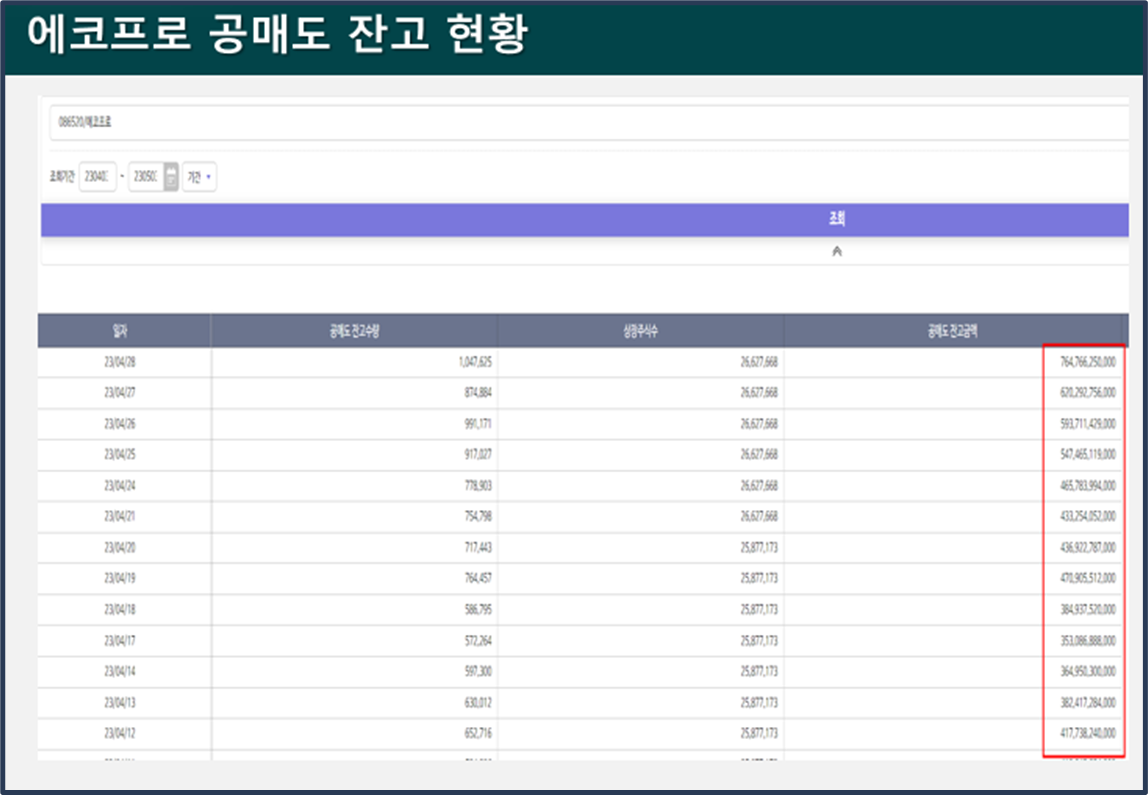Click the short balance quantity 630,012
This screenshot has width=1148, height=795.
click(x=478, y=703)
